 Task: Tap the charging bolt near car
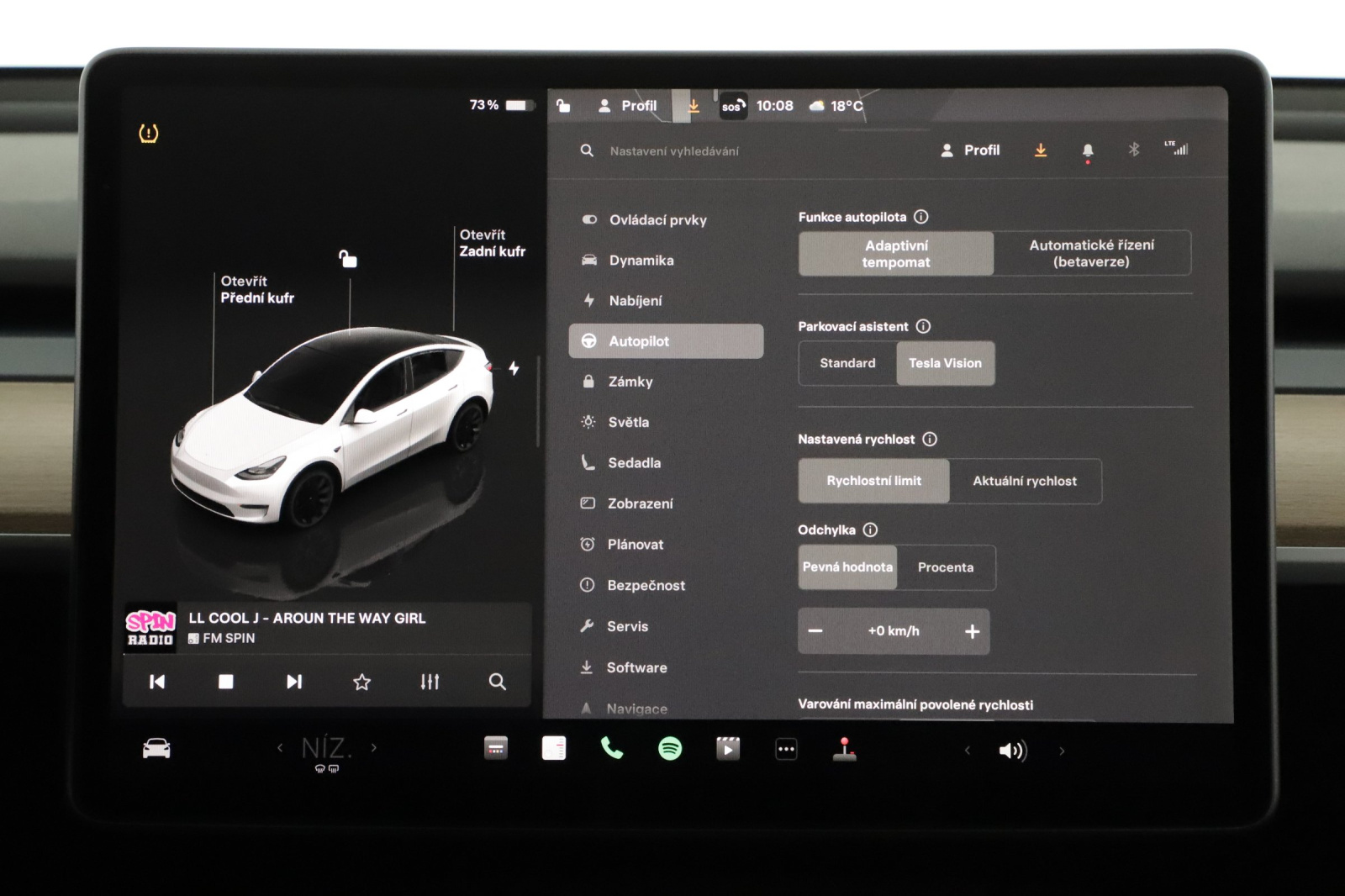(x=514, y=368)
